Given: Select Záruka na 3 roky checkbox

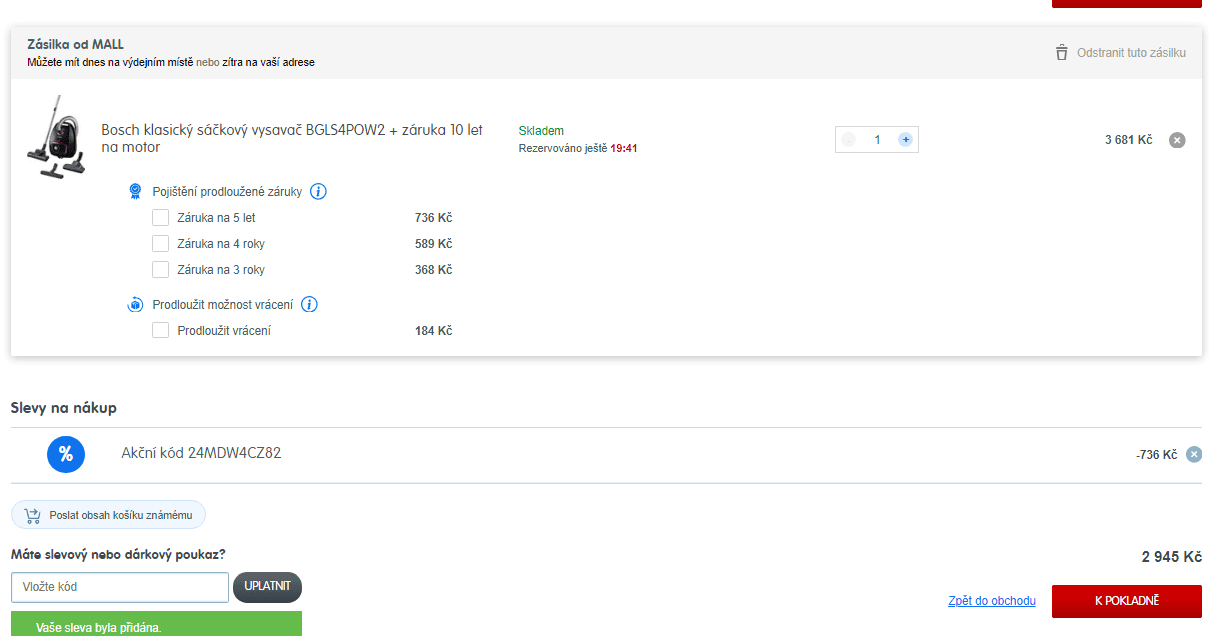Looking at the screenshot, I should coord(160,269).
